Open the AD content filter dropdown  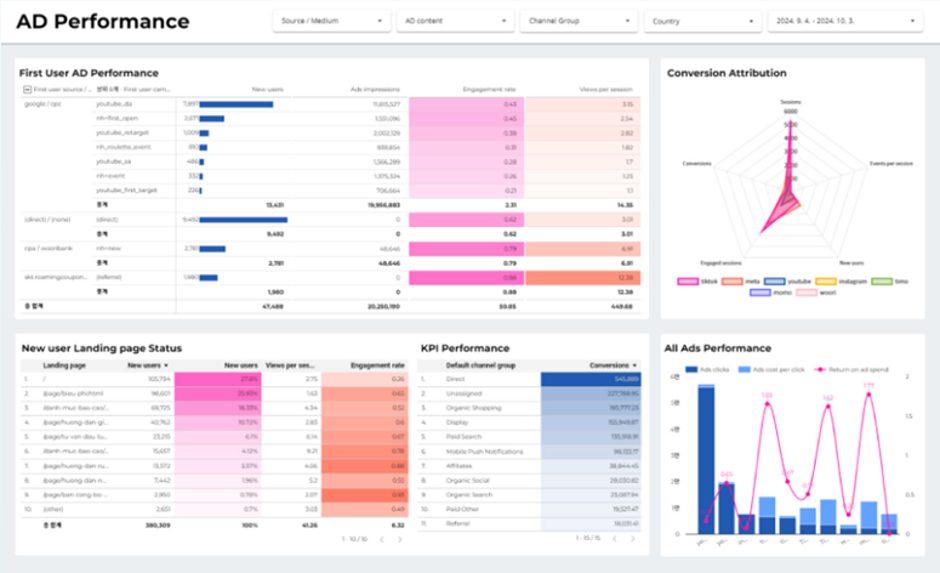pyautogui.click(x=456, y=21)
